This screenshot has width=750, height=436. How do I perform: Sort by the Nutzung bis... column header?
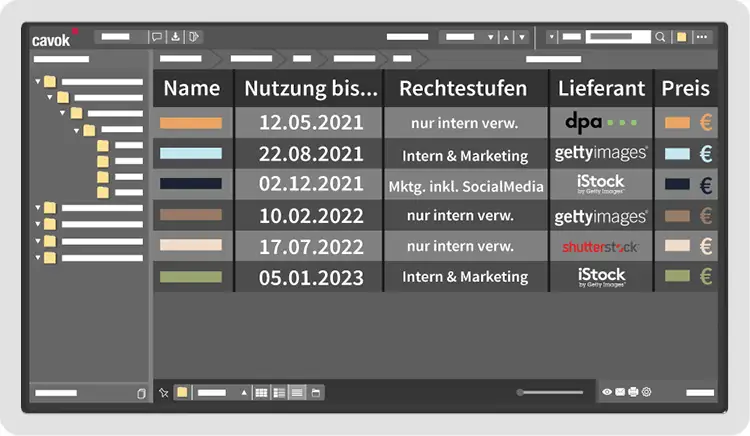(x=311, y=88)
